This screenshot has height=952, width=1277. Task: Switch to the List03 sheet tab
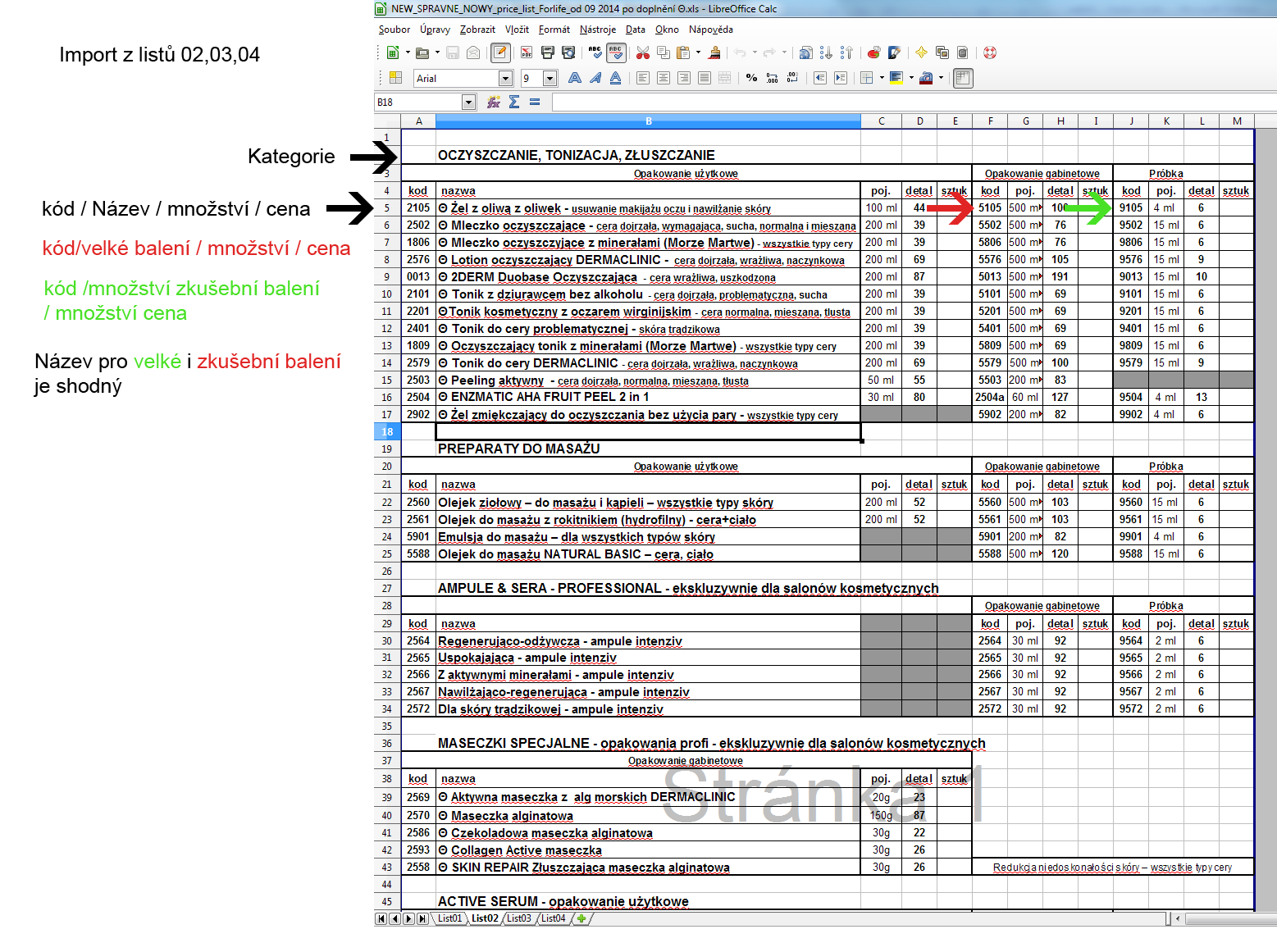[x=519, y=918]
